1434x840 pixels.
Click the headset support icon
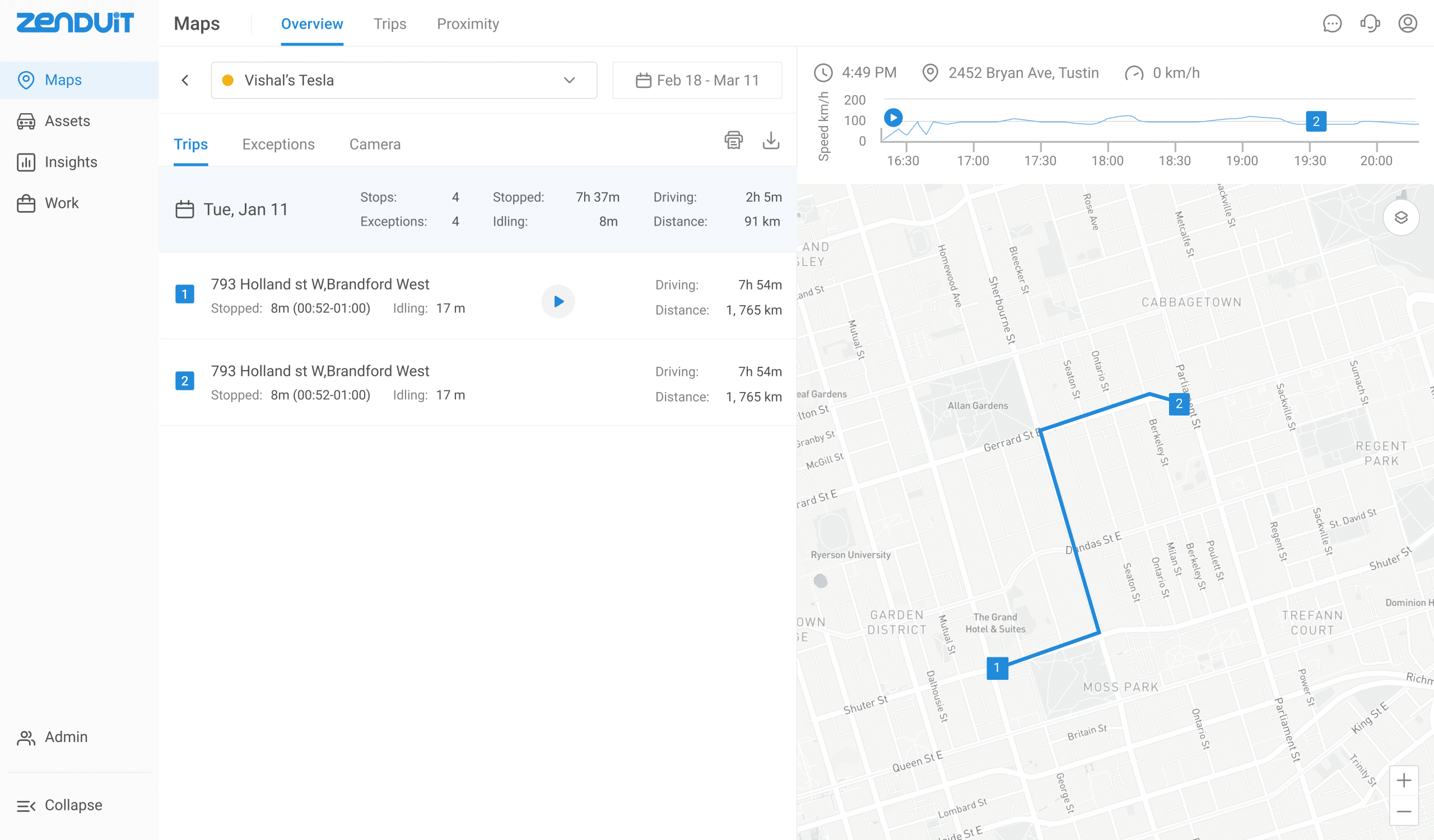pos(1370,24)
